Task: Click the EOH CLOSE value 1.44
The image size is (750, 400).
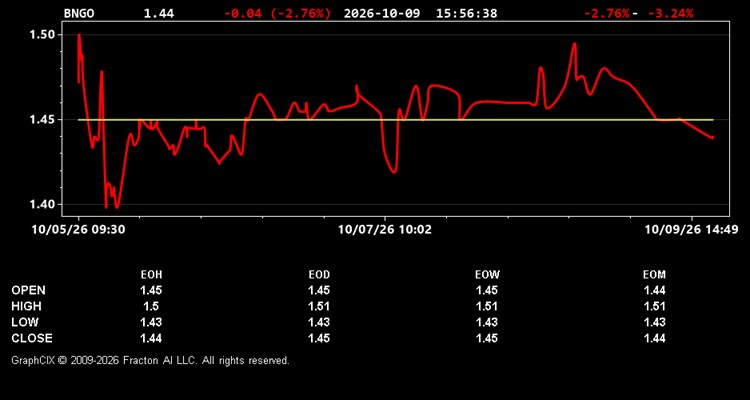Action: 151,338
